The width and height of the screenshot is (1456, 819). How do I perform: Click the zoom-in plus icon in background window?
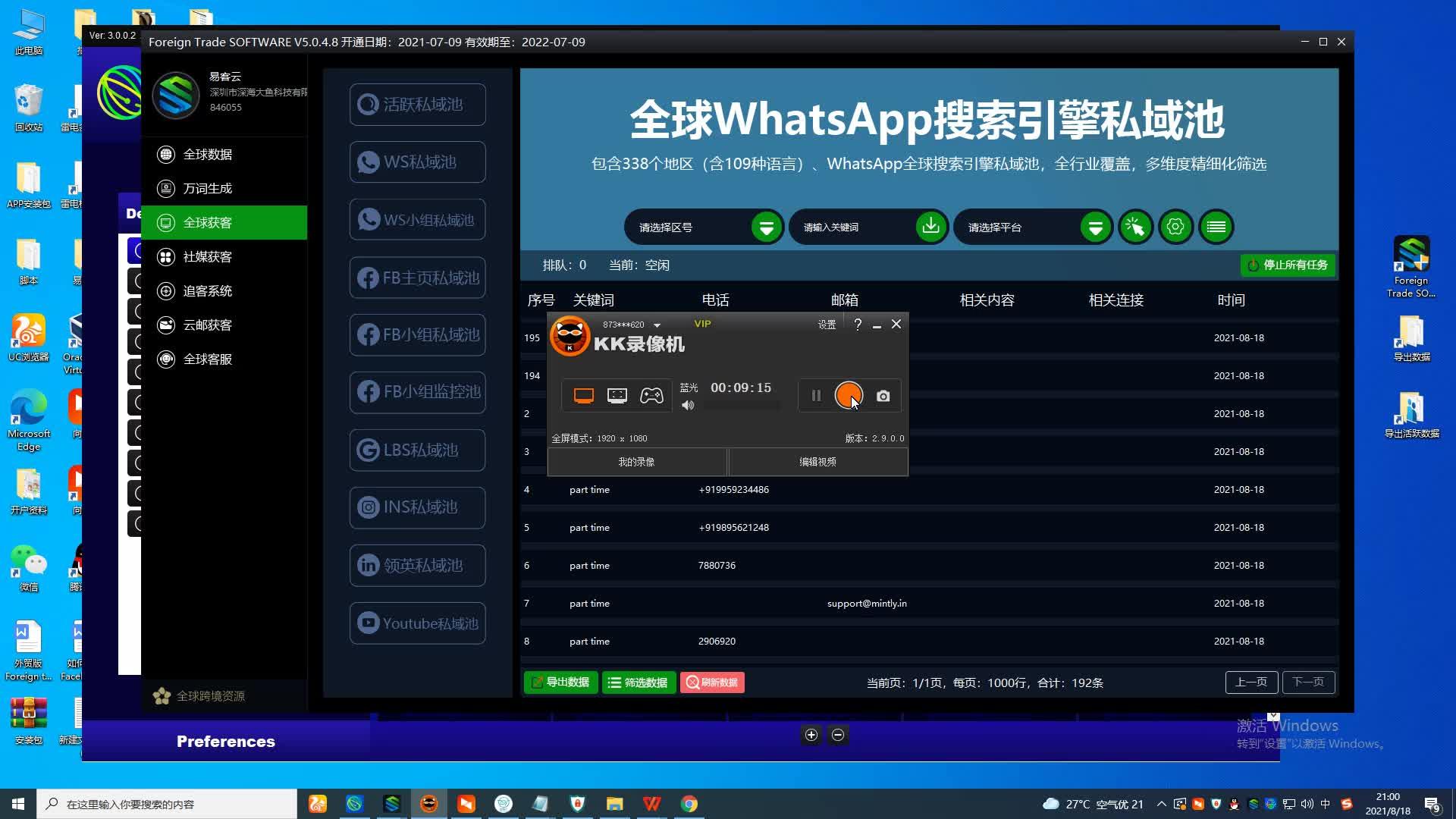(x=811, y=735)
